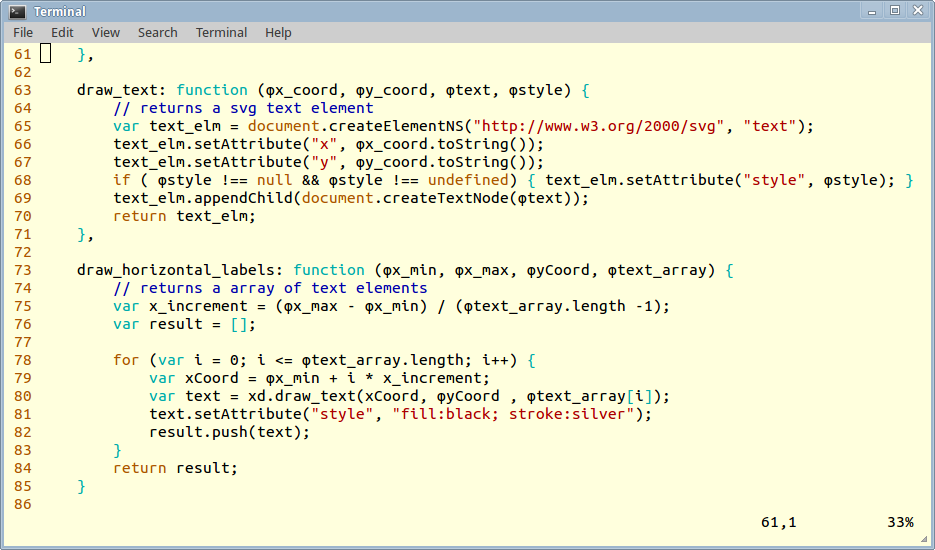Click the 'null' keyword on line 68
The width and height of the screenshot is (935, 550).
point(274,180)
